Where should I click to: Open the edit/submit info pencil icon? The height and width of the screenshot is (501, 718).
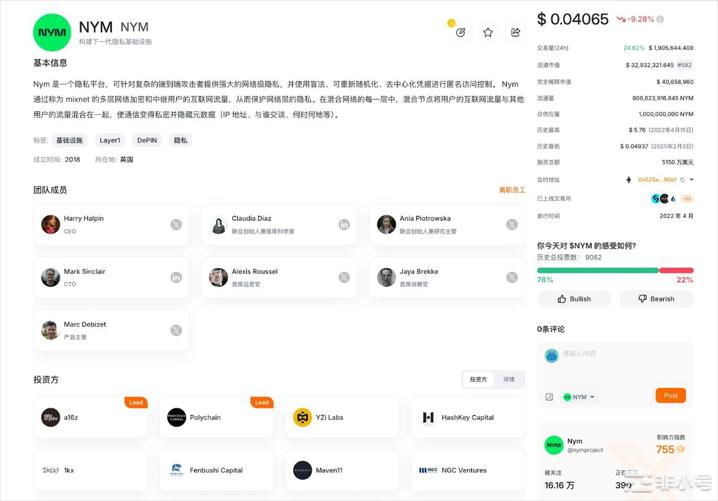pyautogui.click(x=461, y=33)
